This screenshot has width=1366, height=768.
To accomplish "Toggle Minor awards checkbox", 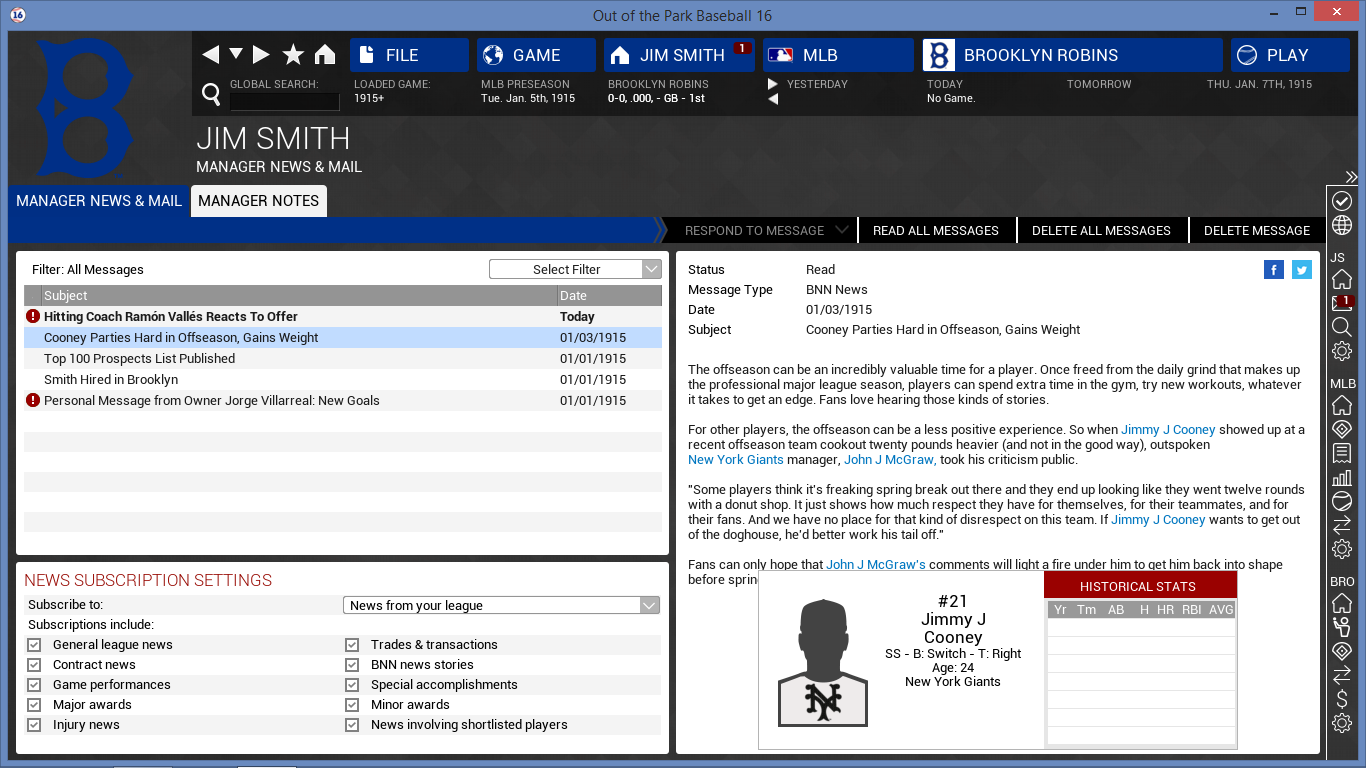I will coord(352,705).
